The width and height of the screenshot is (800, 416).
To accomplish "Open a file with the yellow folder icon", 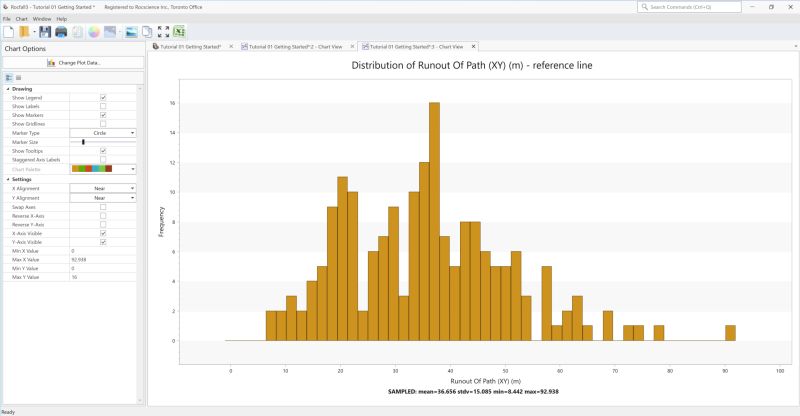I will tap(24, 32).
